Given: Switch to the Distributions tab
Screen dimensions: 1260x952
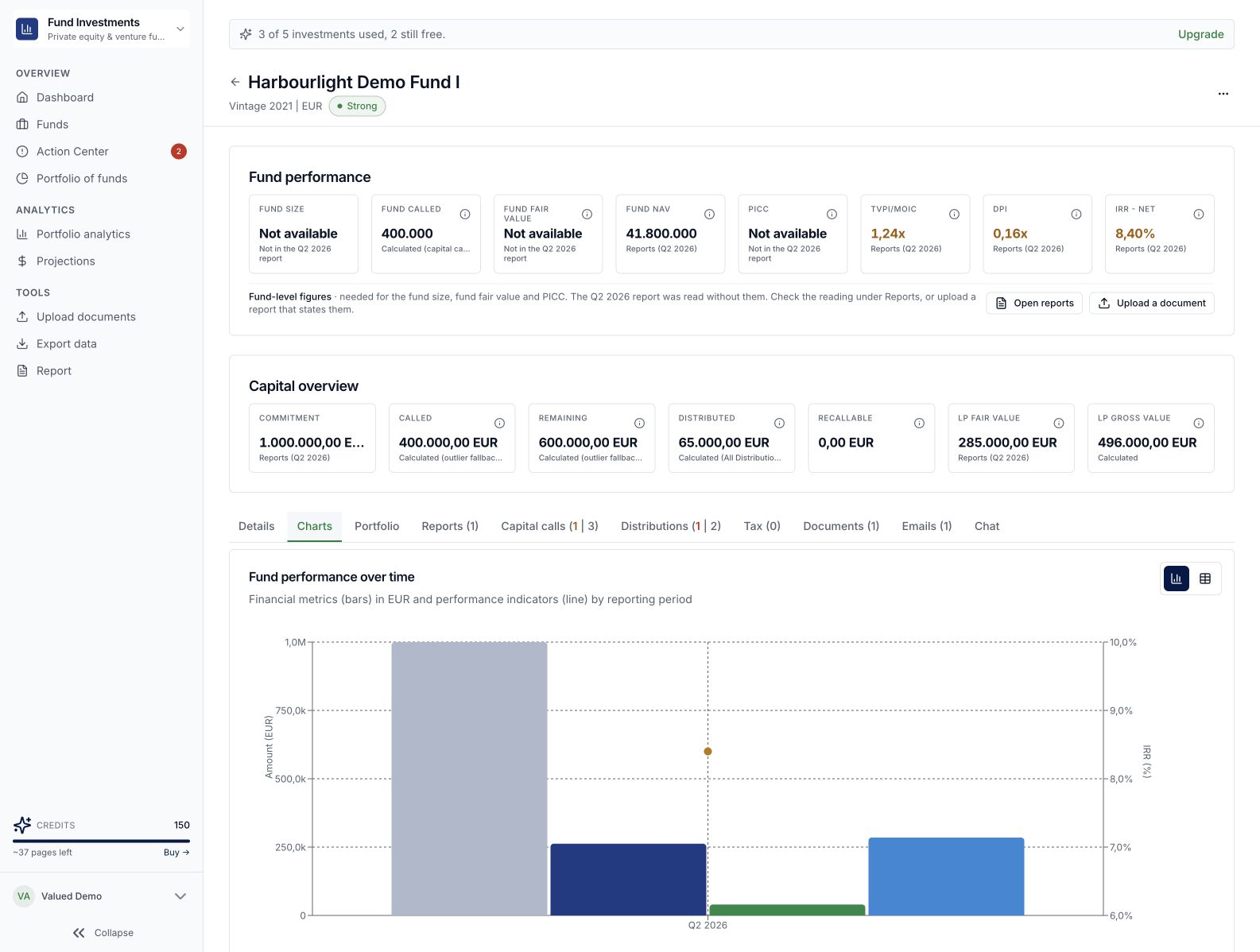Looking at the screenshot, I should pyautogui.click(x=671, y=526).
